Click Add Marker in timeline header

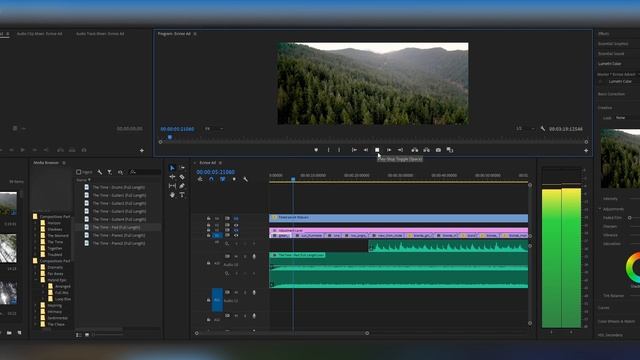coord(234,179)
